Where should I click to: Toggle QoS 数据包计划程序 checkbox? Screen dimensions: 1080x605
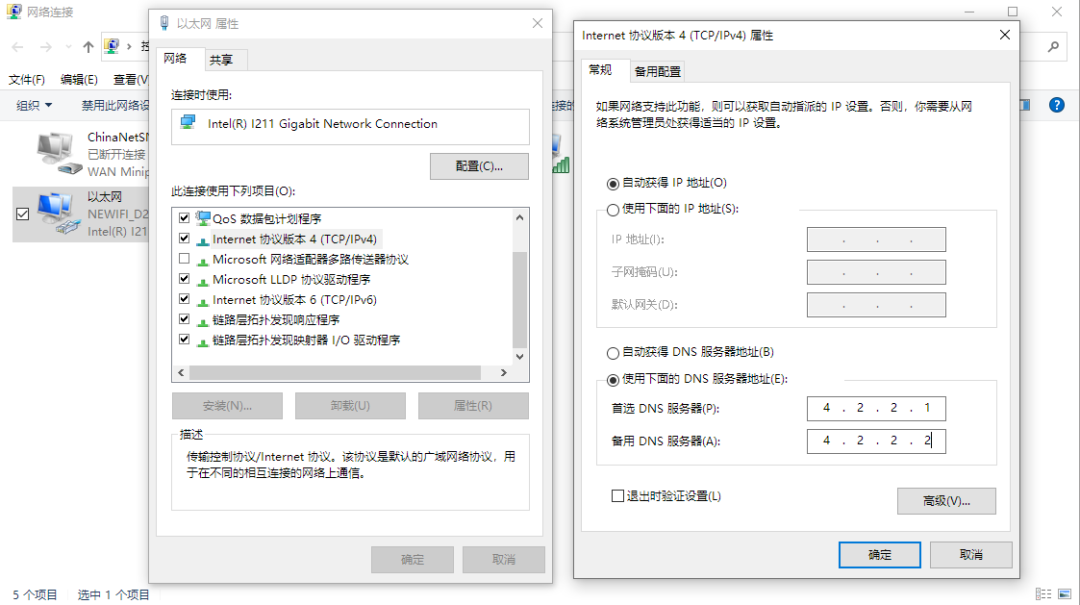click(184, 218)
